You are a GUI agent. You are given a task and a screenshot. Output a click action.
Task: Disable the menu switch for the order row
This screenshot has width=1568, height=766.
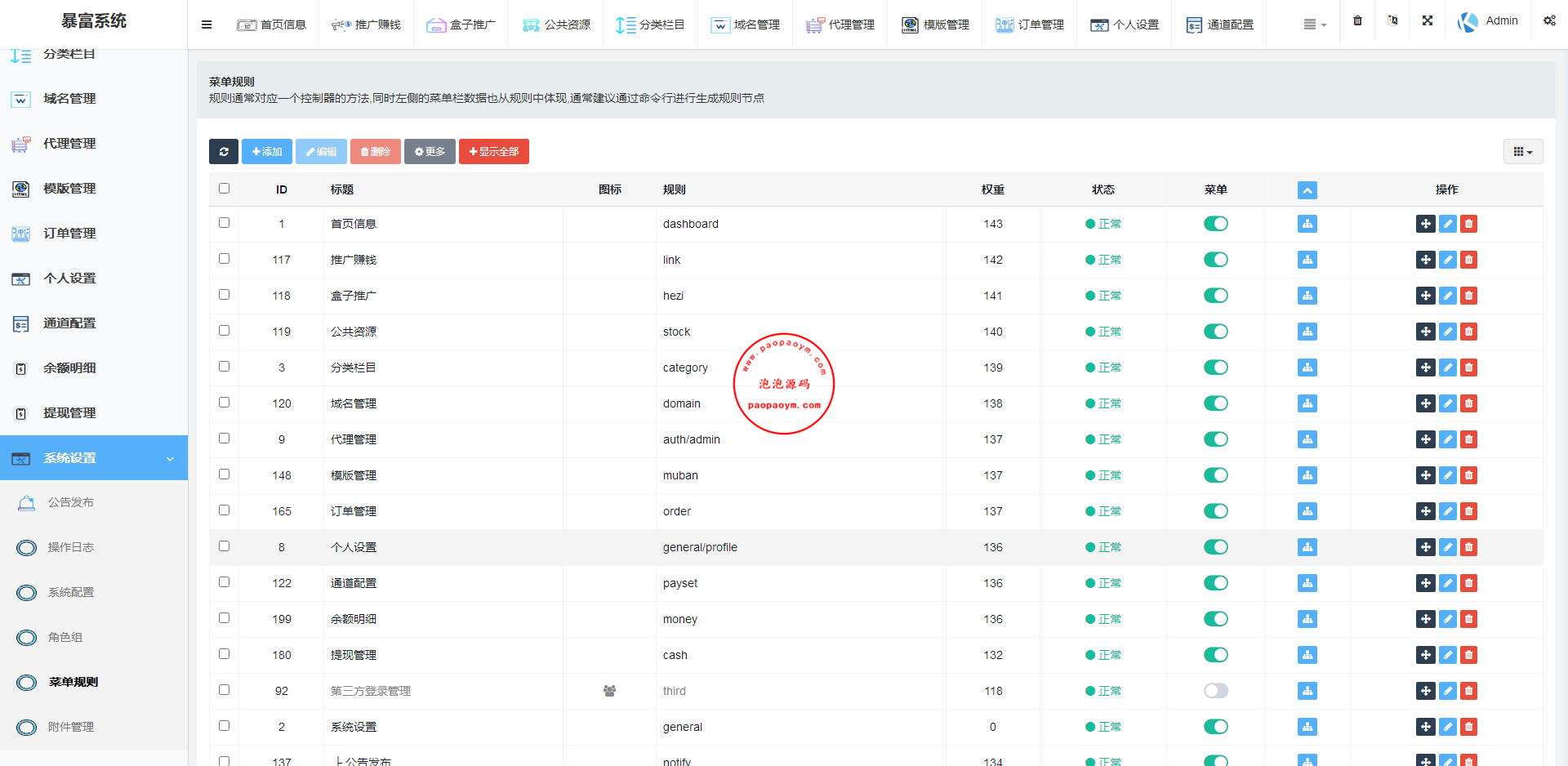pyautogui.click(x=1216, y=511)
